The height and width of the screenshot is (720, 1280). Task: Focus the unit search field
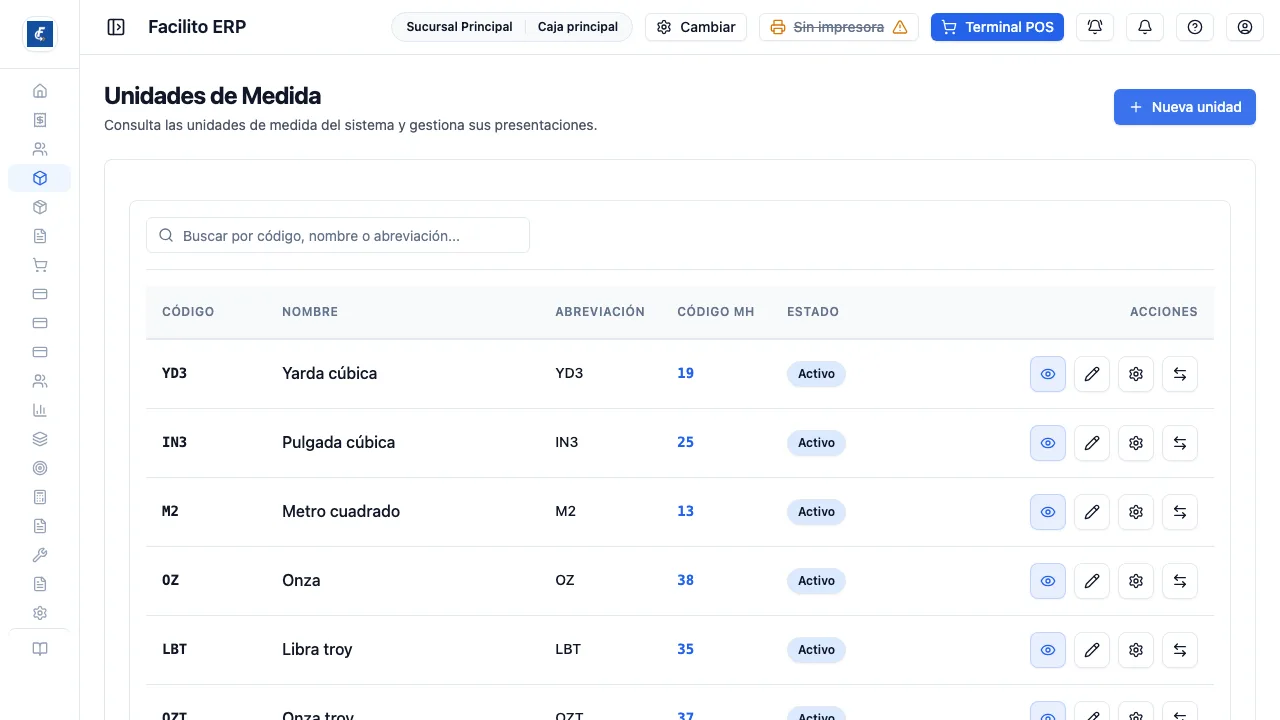point(338,236)
